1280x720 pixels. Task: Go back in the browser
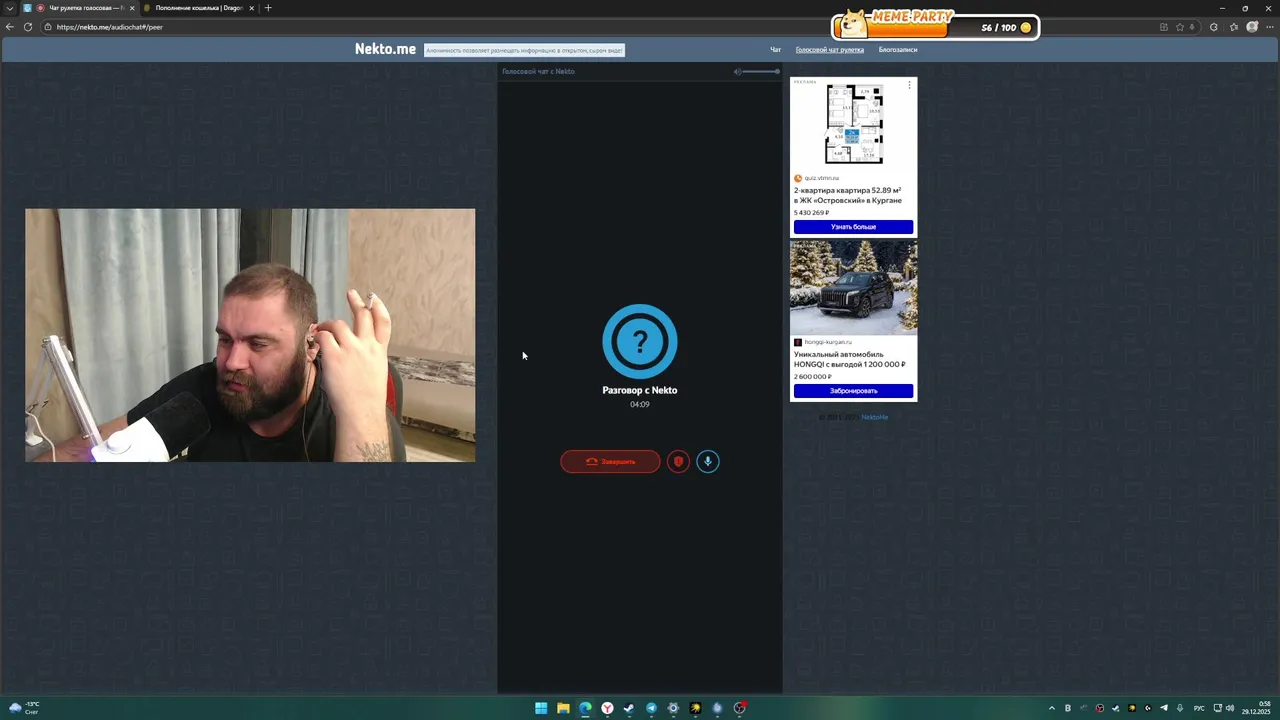(x=10, y=27)
